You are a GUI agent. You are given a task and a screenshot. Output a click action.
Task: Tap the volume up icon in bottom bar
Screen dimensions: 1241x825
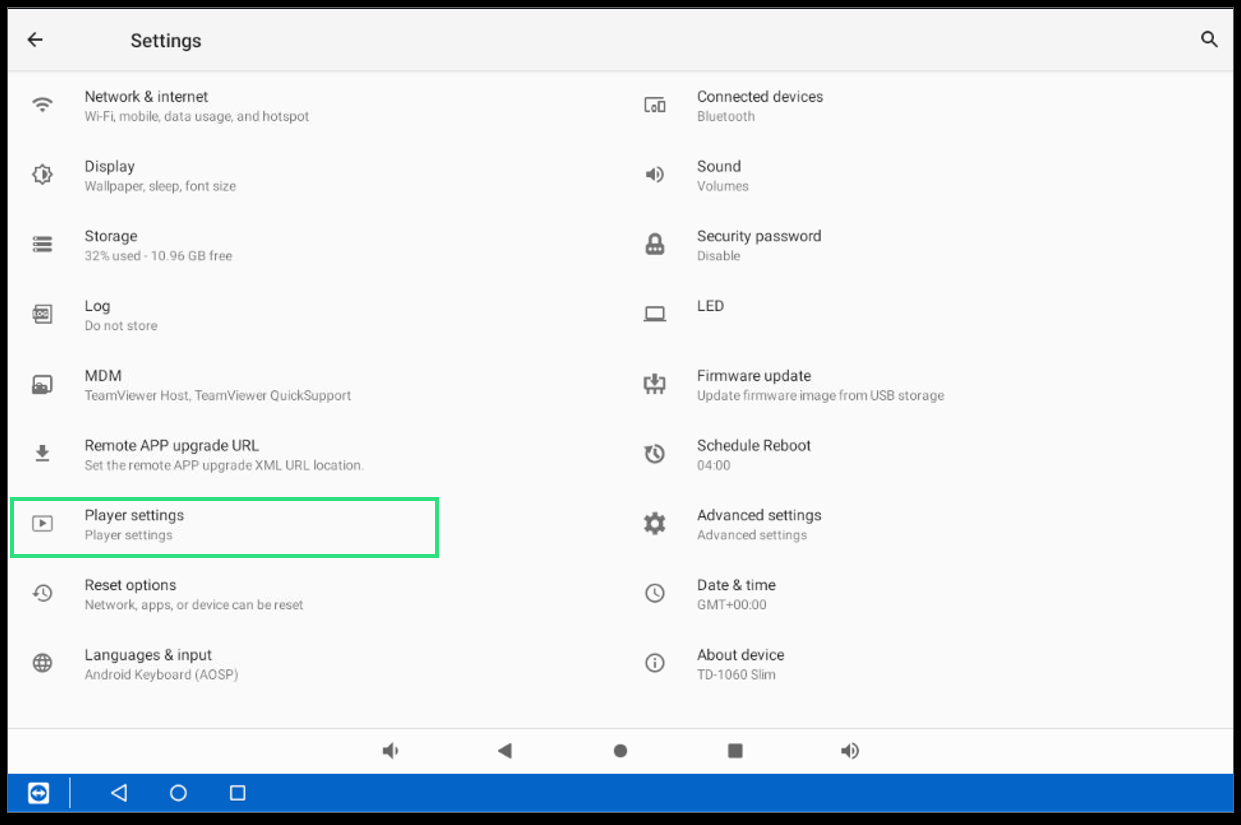pos(850,751)
